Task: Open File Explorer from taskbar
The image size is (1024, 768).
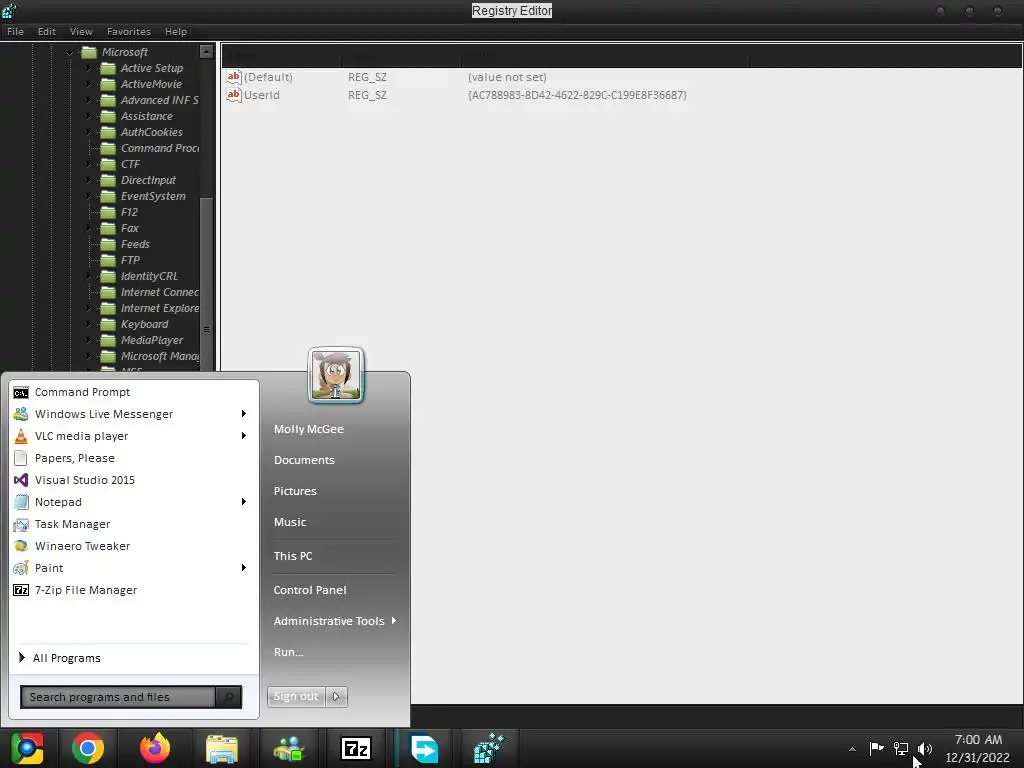Action: pyautogui.click(x=222, y=748)
